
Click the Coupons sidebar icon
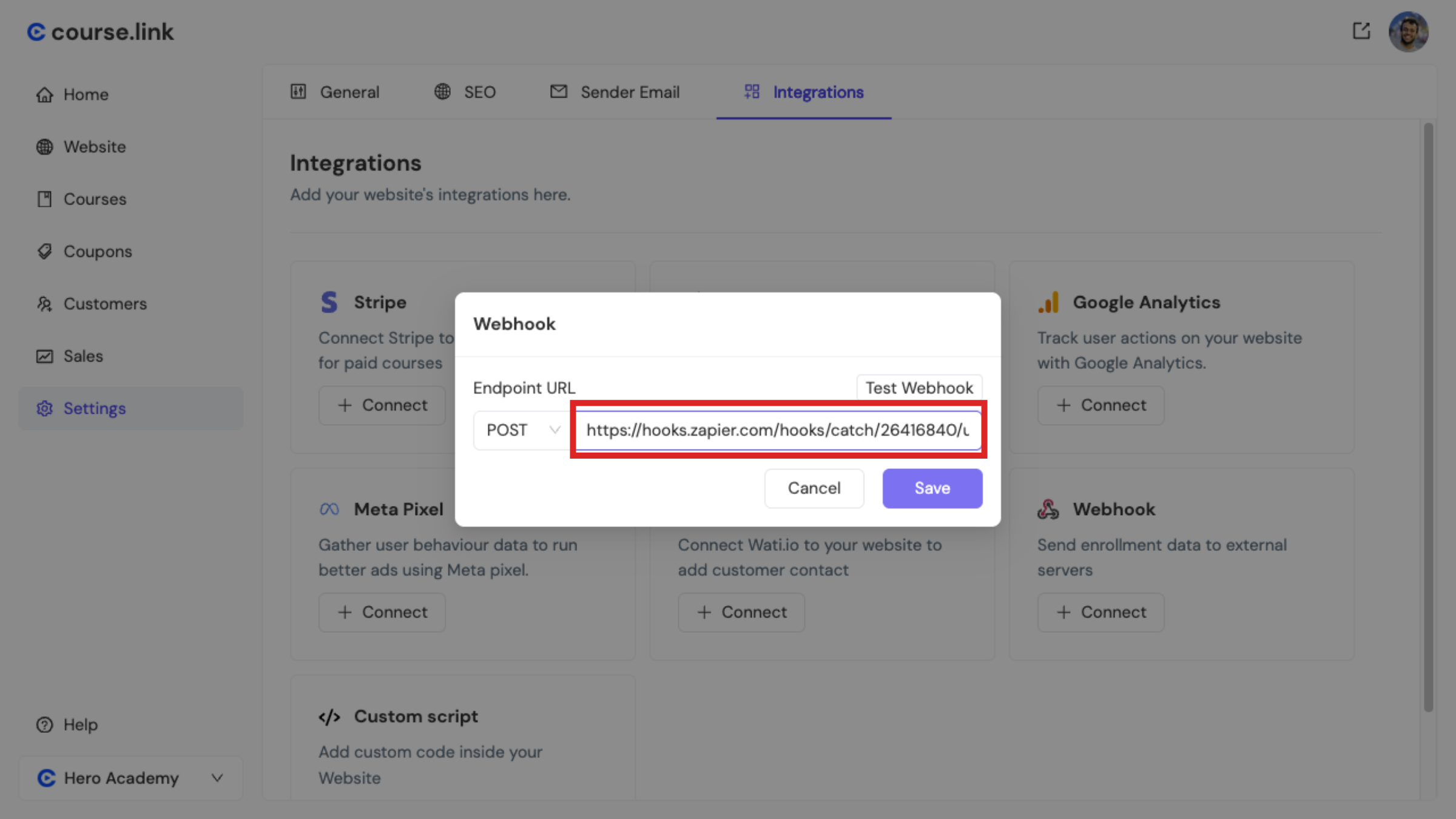(x=44, y=251)
